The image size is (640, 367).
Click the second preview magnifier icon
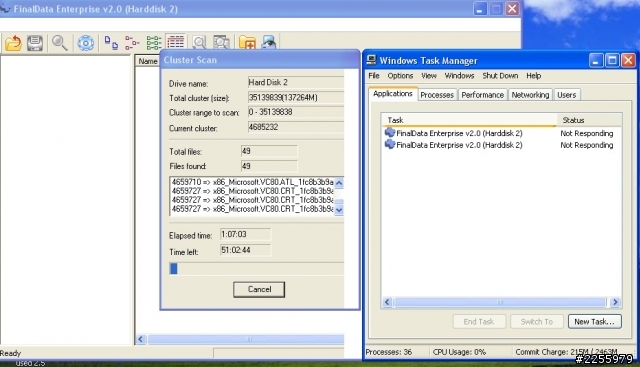click(221, 42)
